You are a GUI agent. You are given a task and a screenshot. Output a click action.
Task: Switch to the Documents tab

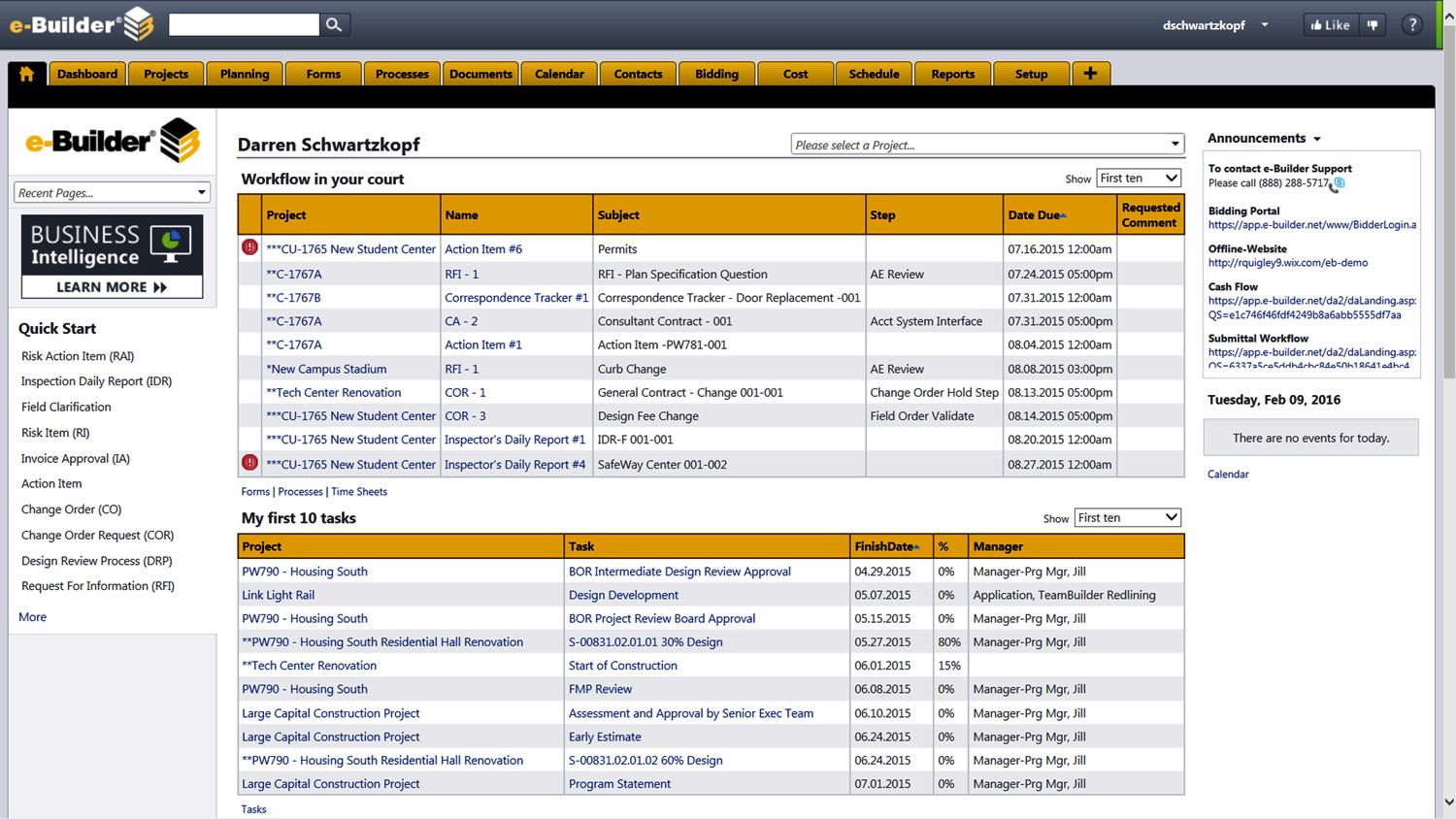pyautogui.click(x=480, y=74)
